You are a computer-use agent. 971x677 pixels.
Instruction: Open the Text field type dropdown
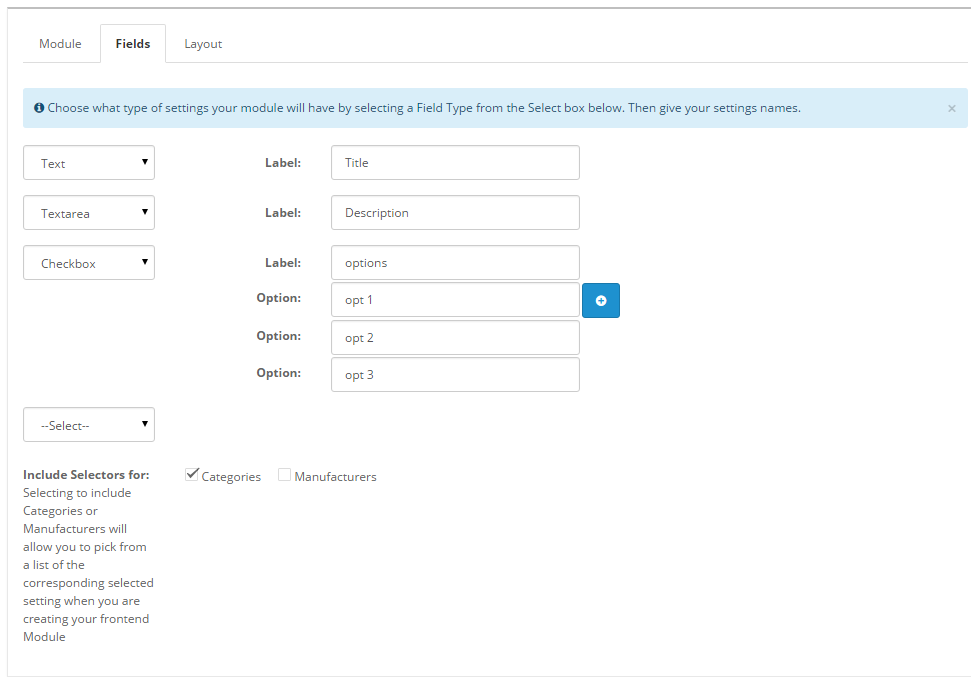(x=89, y=163)
